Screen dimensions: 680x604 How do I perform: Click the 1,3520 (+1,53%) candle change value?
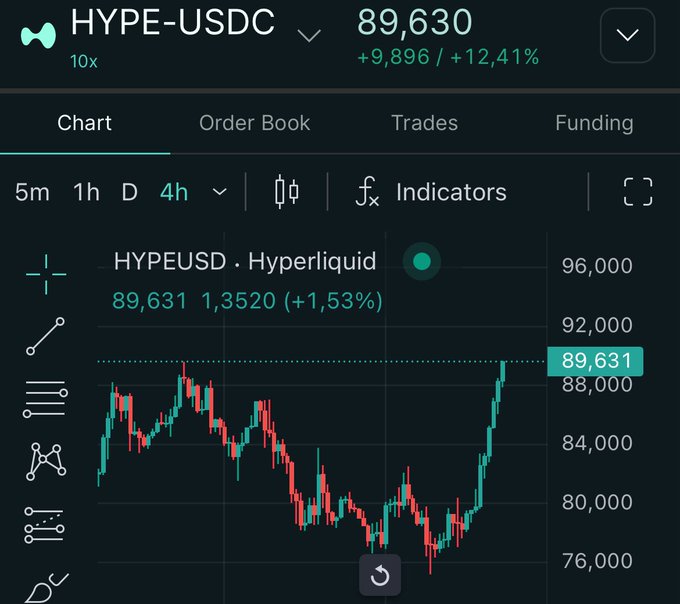[292, 300]
